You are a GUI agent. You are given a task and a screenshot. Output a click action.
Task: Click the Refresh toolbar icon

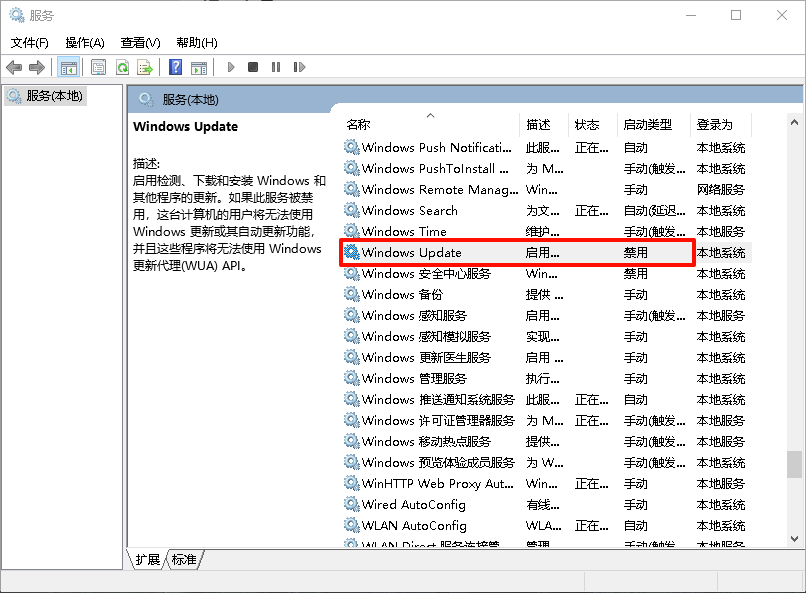pyautogui.click(x=122, y=67)
